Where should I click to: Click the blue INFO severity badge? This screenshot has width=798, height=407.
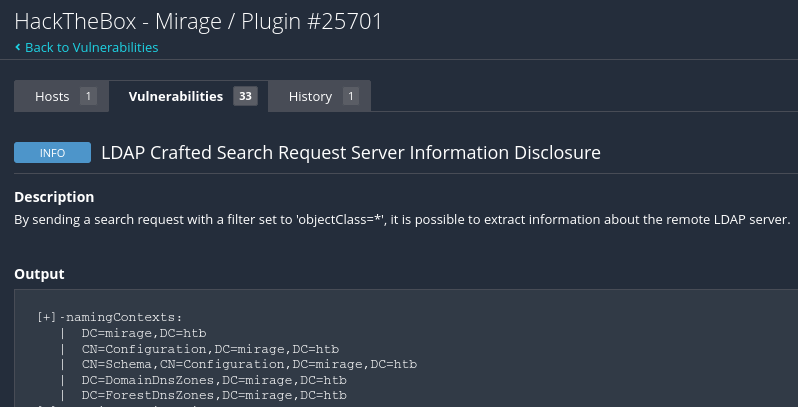(52, 153)
